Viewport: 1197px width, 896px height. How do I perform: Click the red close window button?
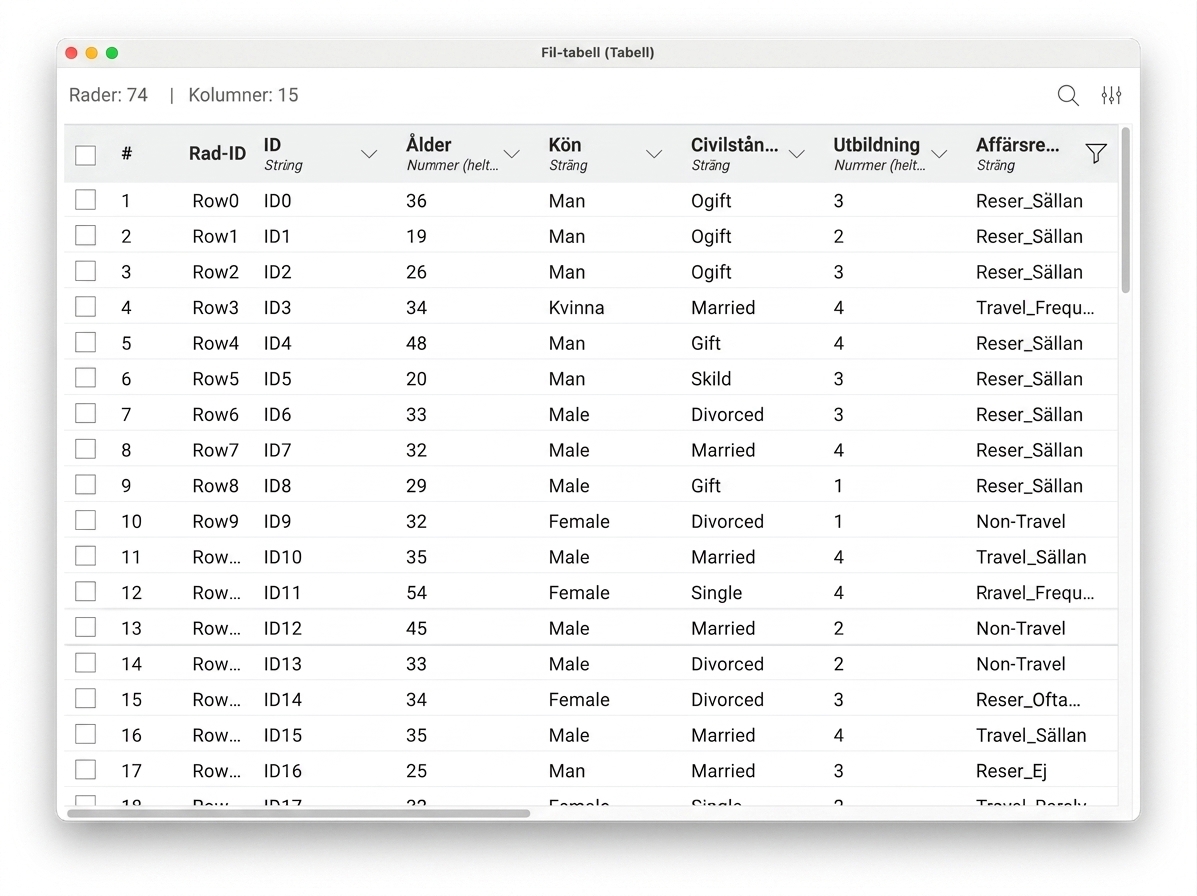(72, 53)
